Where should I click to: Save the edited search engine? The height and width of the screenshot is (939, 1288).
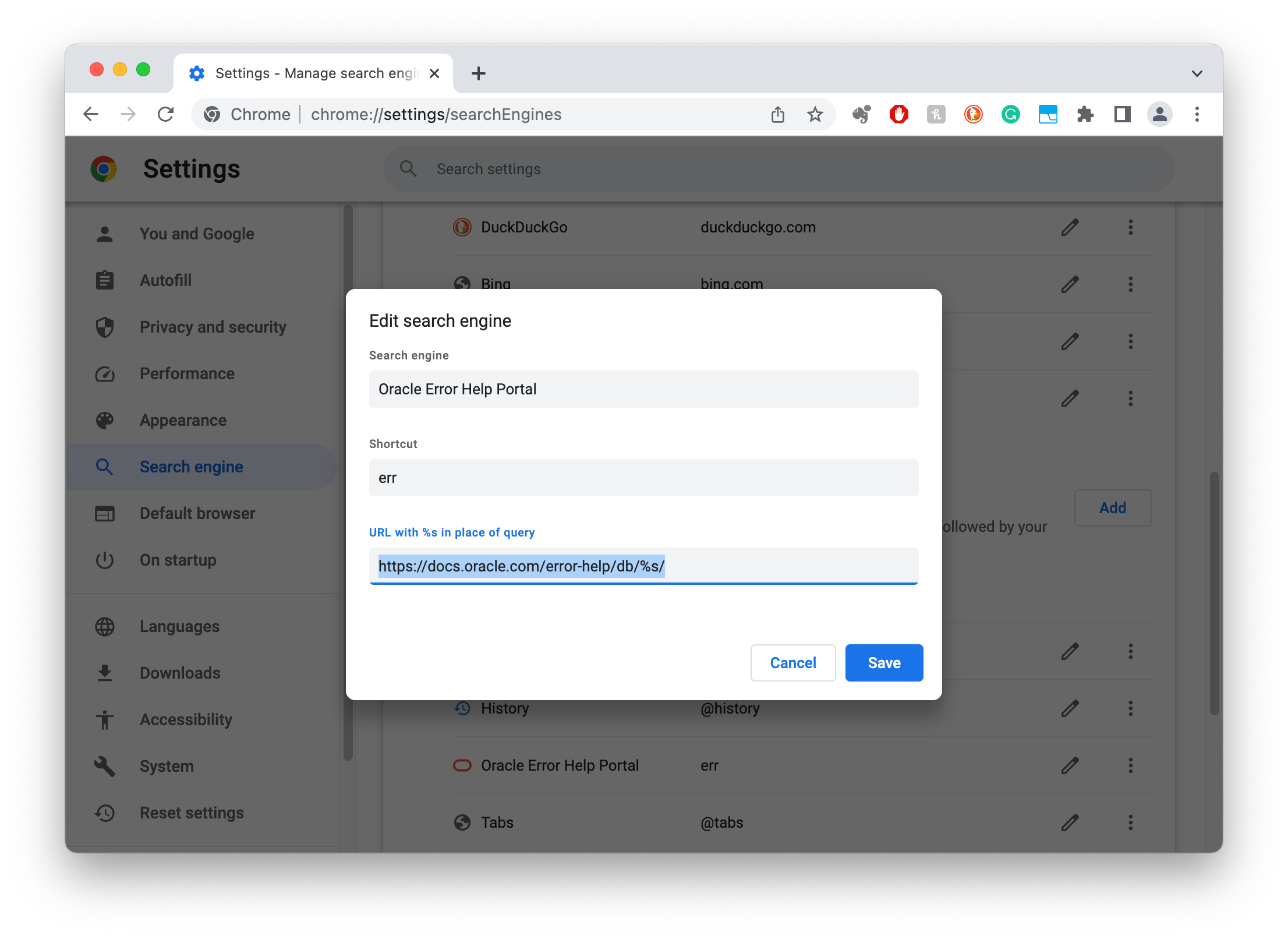(884, 662)
